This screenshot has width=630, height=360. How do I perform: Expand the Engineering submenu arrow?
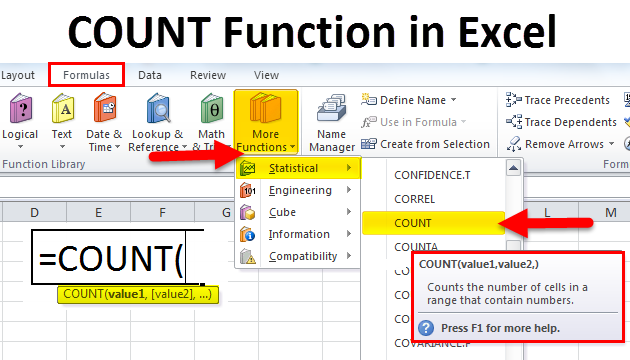[x=349, y=190]
